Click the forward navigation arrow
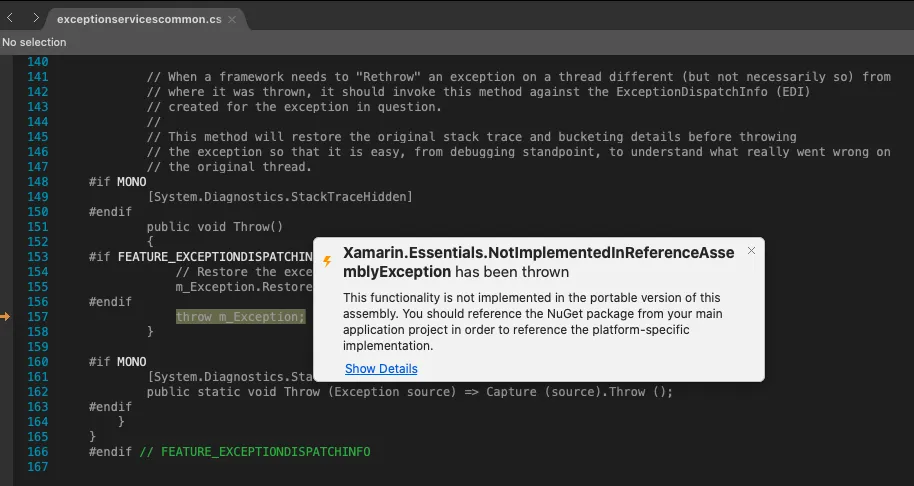The height and width of the screenshot is (486, 914). pos(36,18)
